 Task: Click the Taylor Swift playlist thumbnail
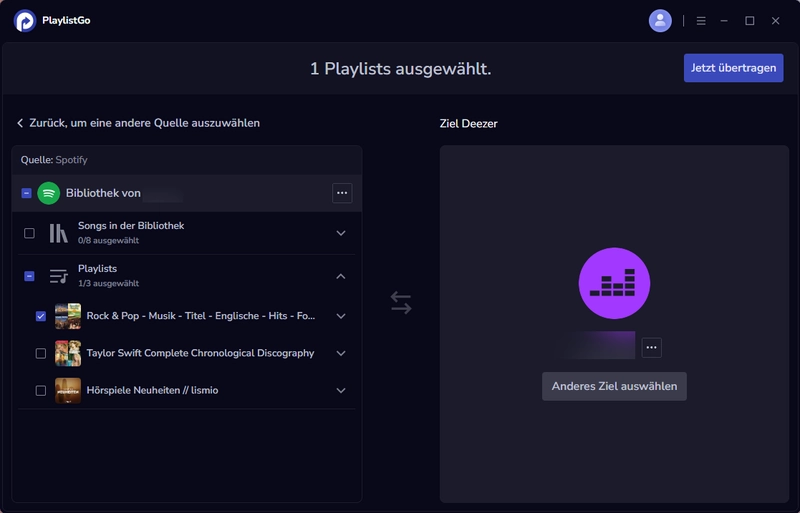point(68,353)
